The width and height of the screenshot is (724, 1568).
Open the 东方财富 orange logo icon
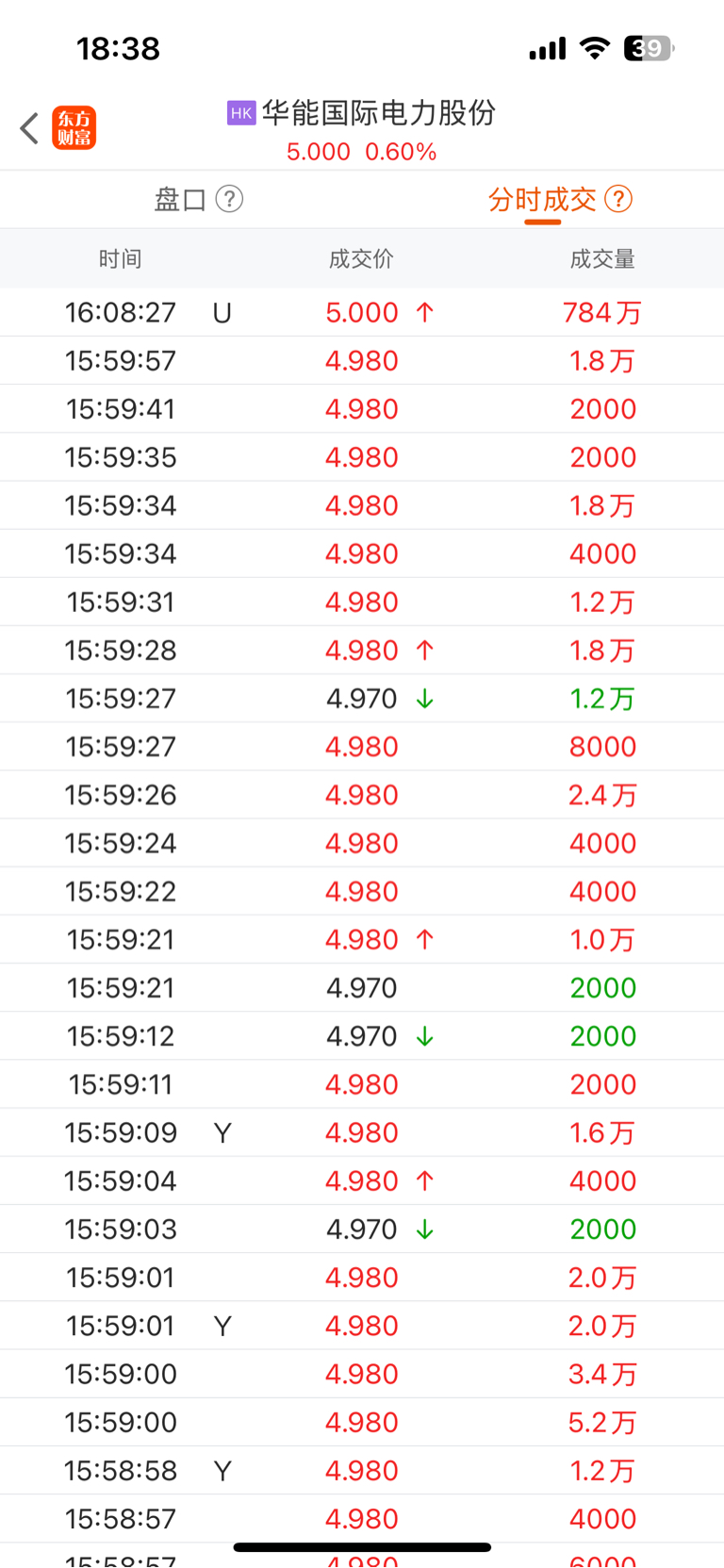tap(74, 128)
